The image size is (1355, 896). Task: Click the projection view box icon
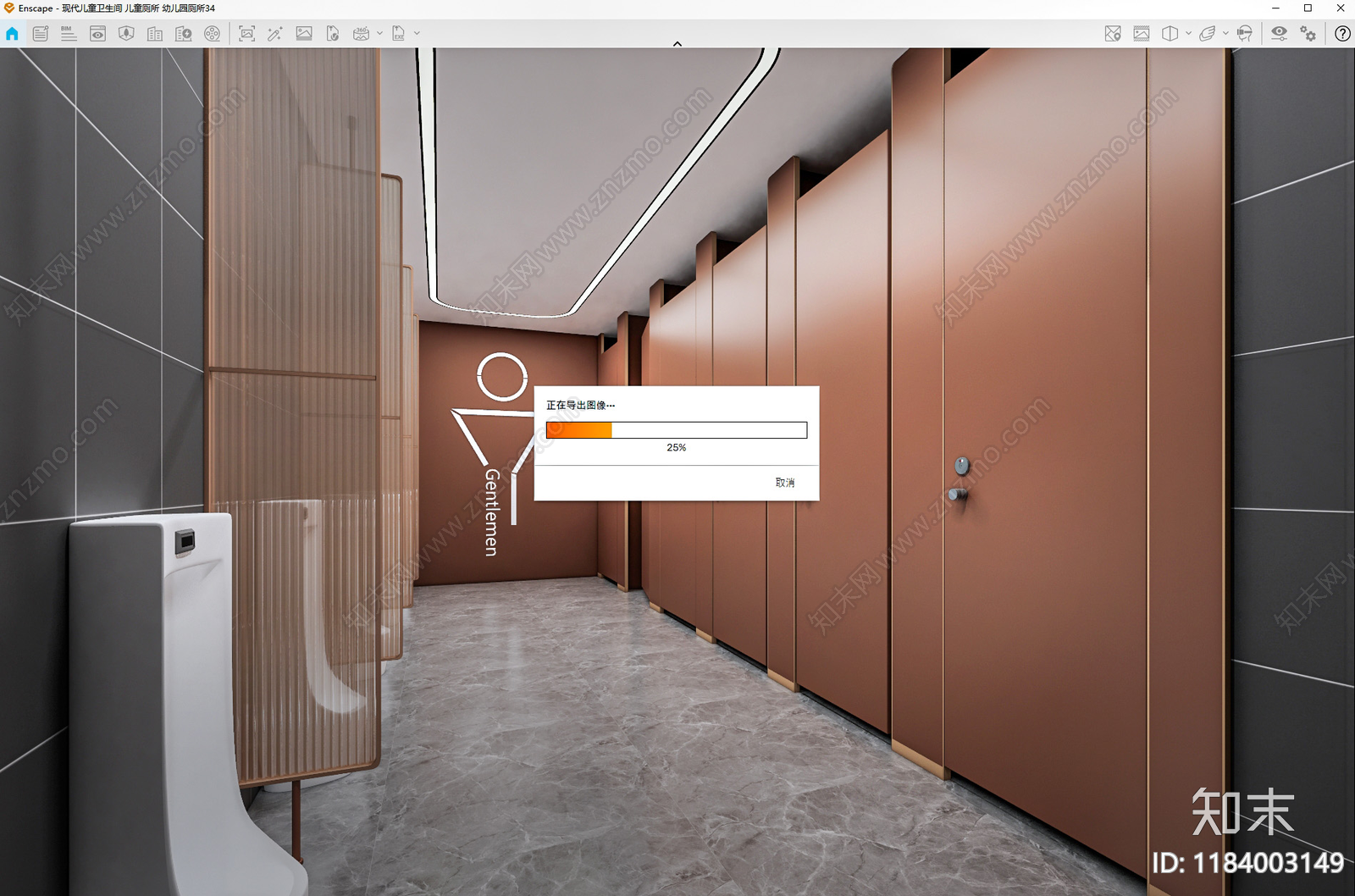point(1170,34)
